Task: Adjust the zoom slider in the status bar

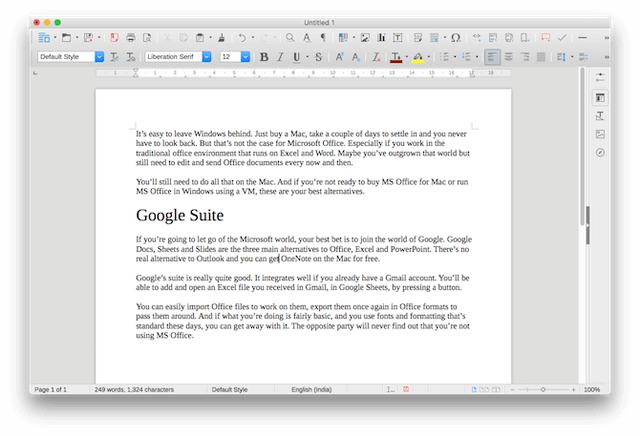Action: point(543,389)
